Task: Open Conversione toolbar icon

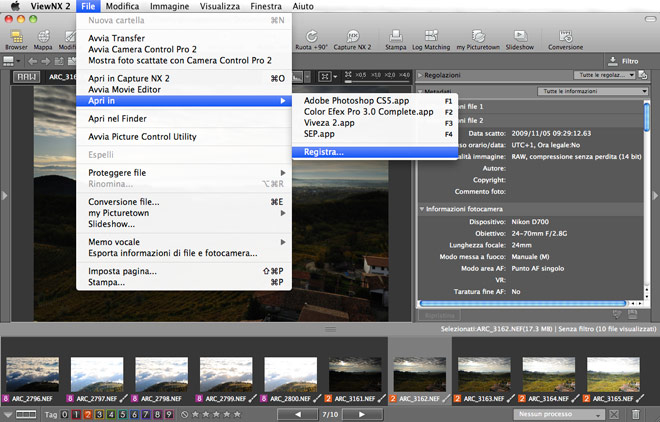Action: point(565,37)
